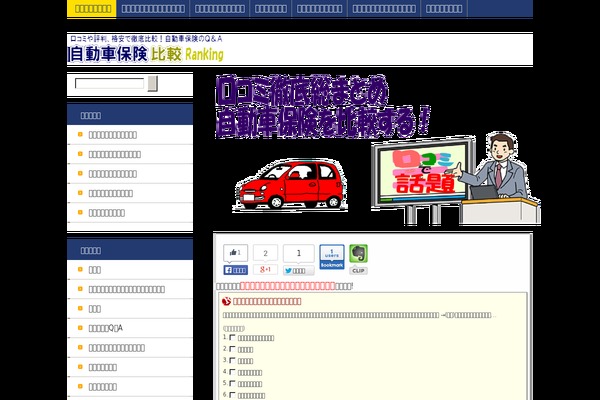Click the red poll icon beside survey title

point(227,300)
